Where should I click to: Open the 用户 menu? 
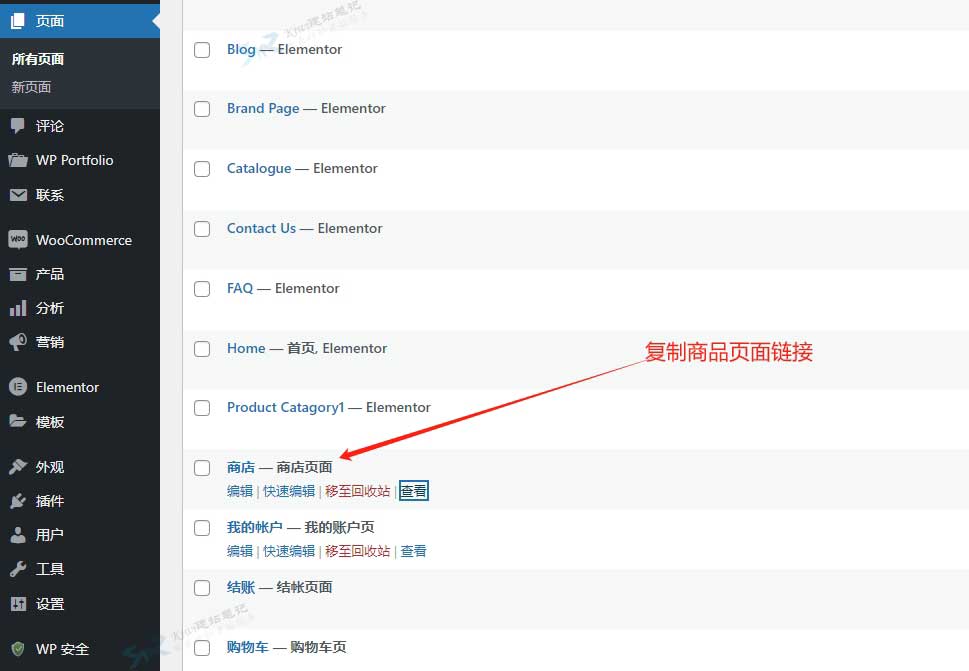[49, 535]
